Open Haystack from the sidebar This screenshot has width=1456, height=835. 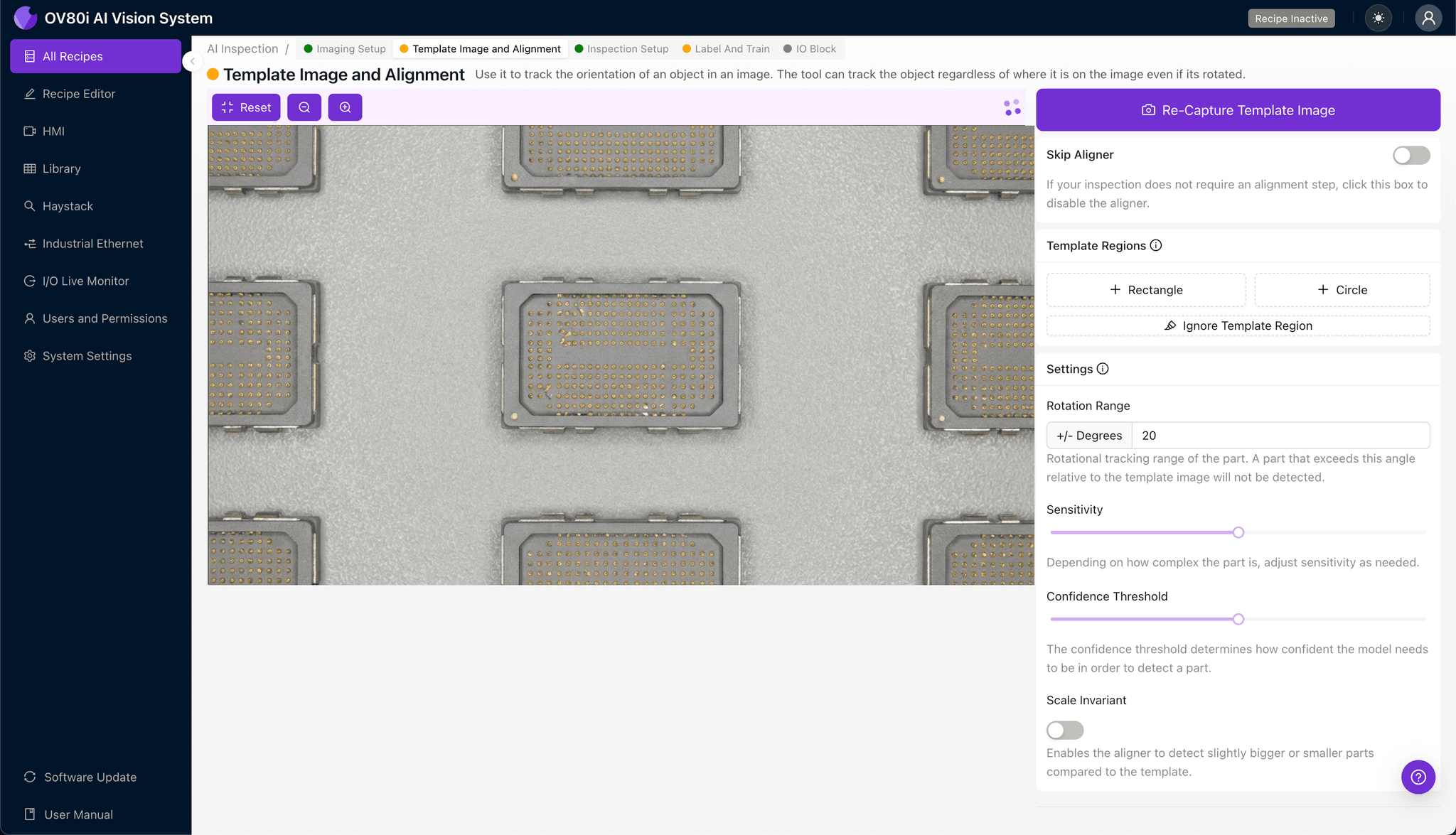(68, 206)
